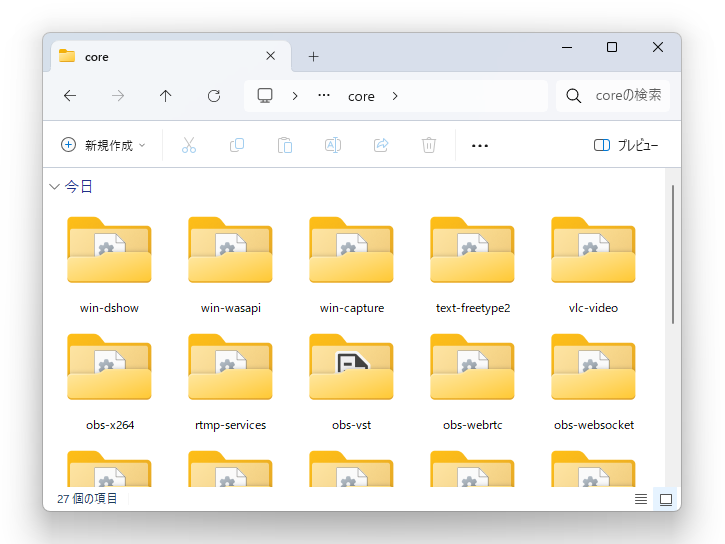Select the rtmp-services folder

(230, 383)
